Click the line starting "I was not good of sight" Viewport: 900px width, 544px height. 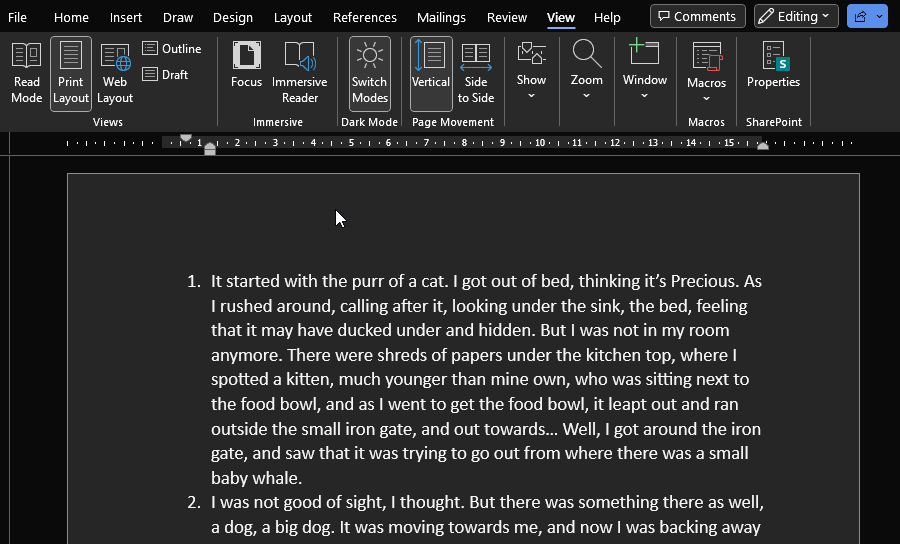click(x=487, y=502)
